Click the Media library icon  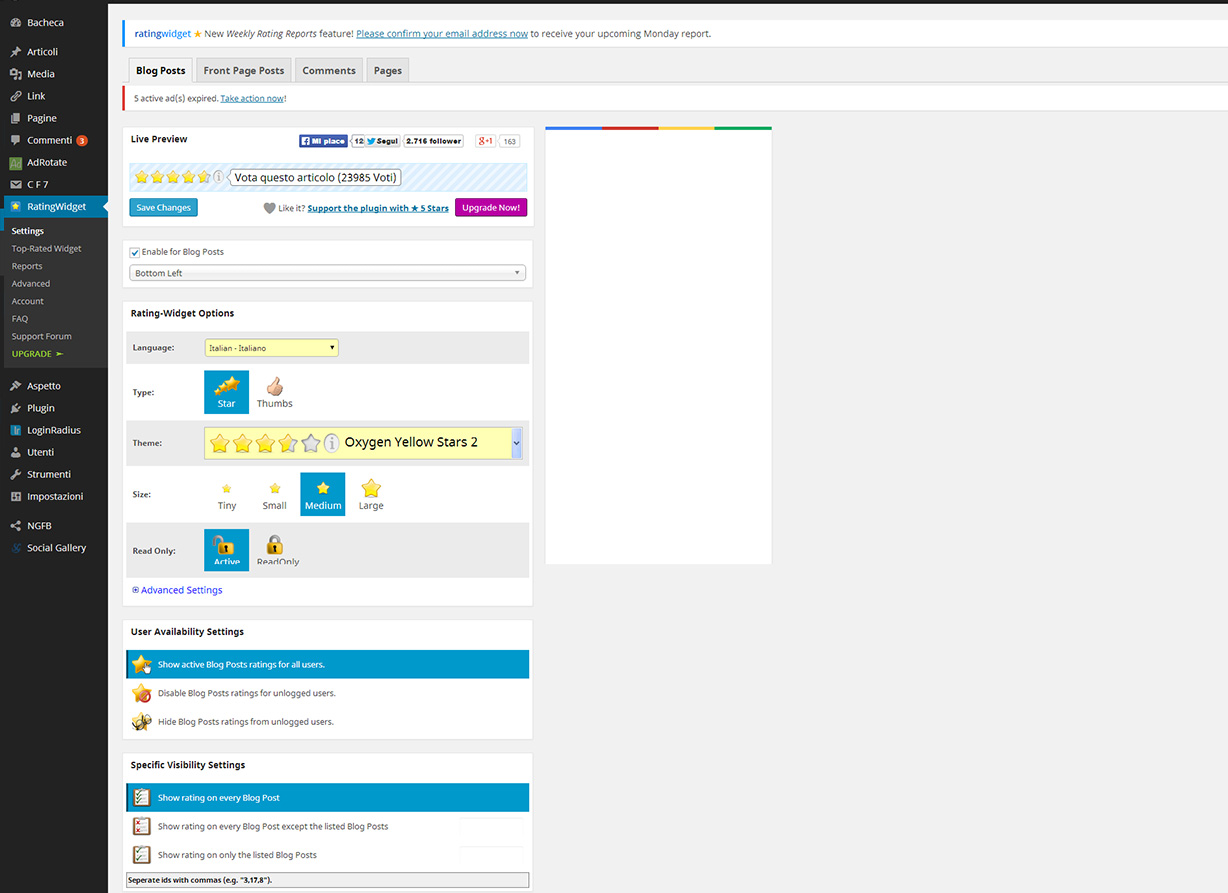coord(16,74)
